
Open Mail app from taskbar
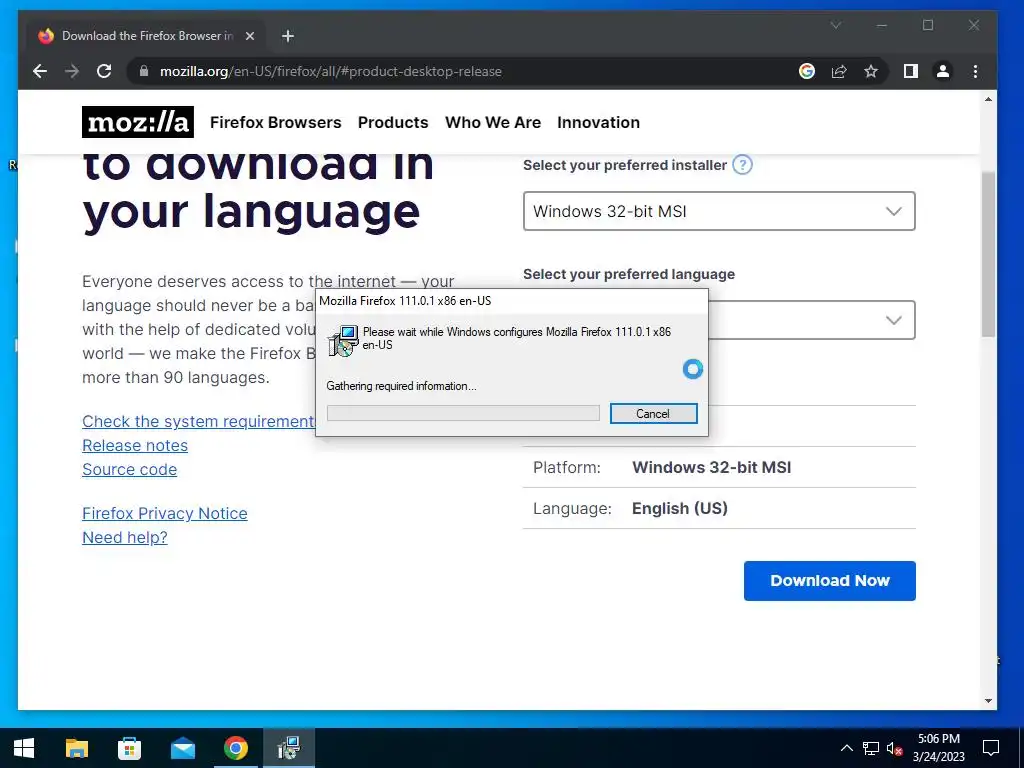(x=183, y=748)
